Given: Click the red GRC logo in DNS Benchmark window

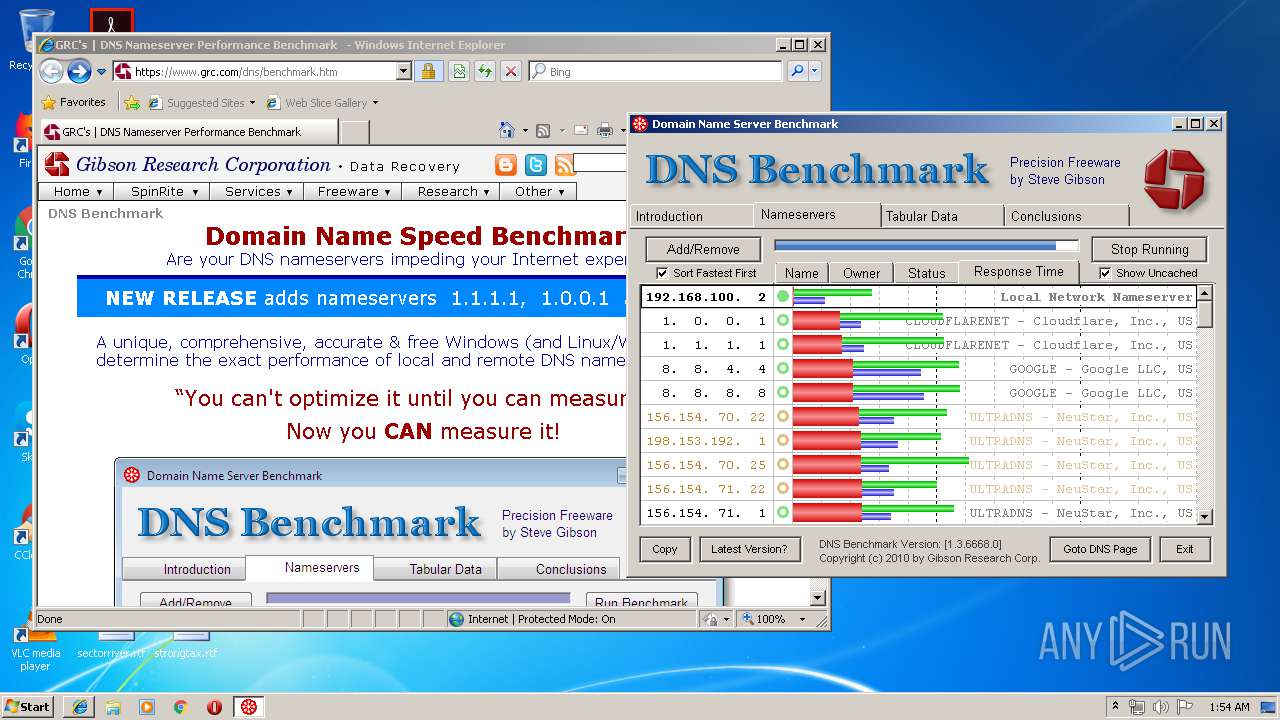Looking at the screenshot, I should [1174, 179].
